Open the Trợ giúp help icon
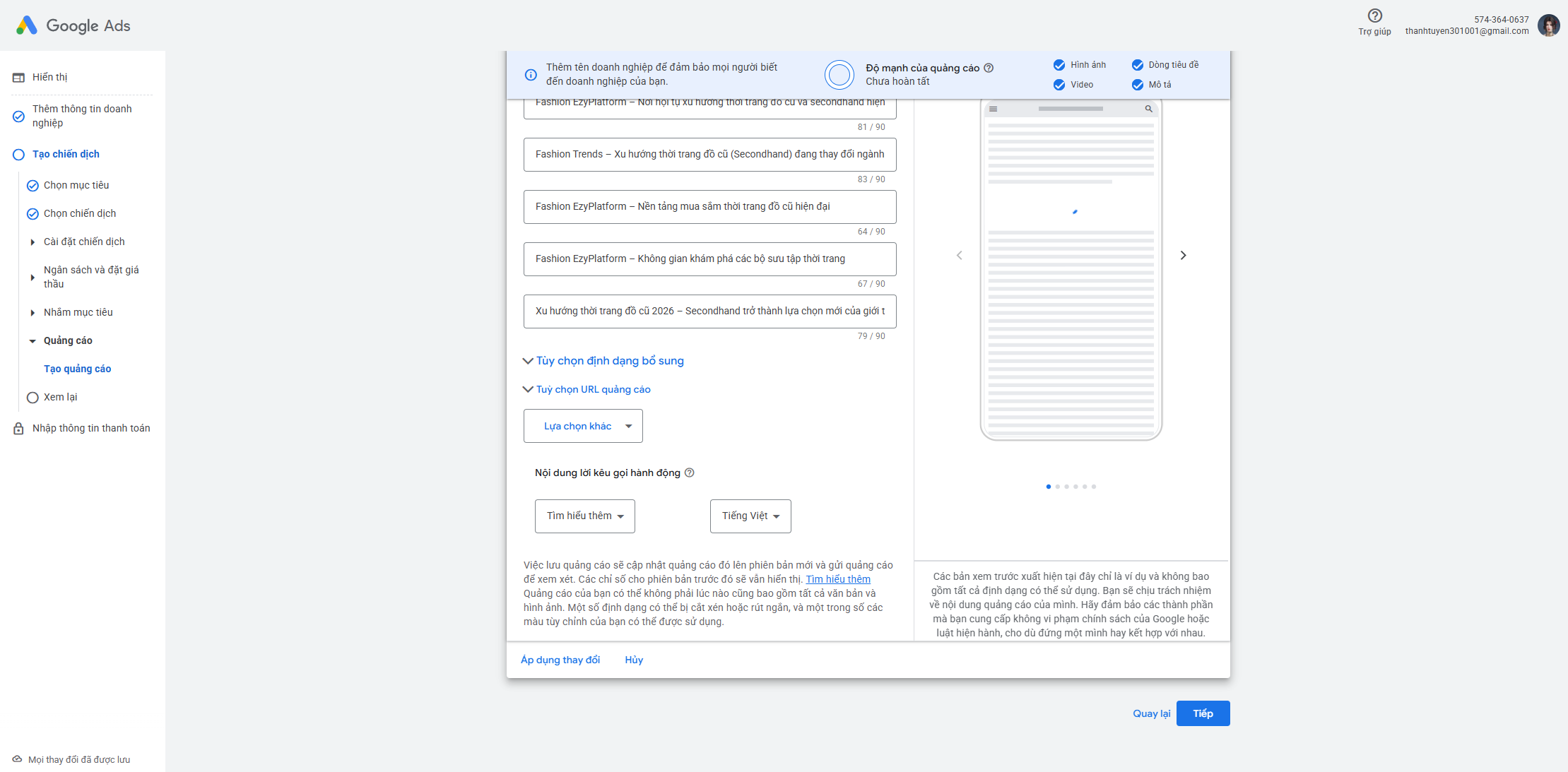 point(1374,16)
